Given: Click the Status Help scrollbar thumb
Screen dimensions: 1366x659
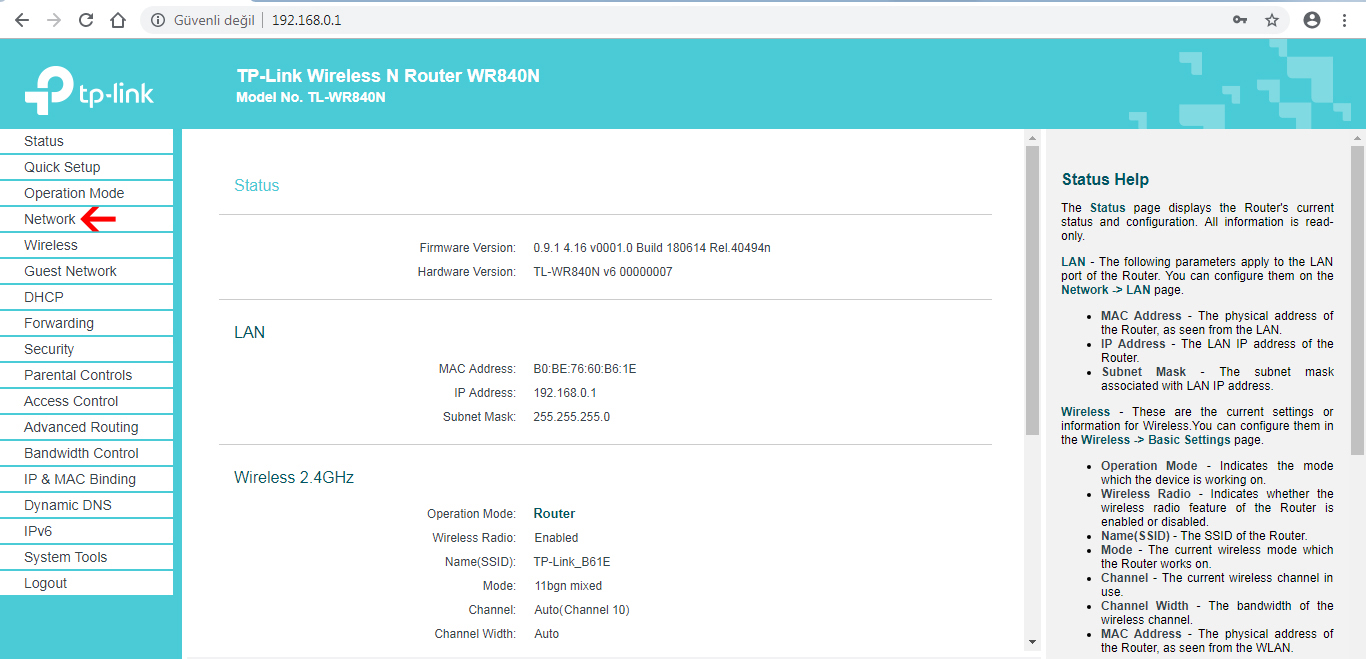Looking at the screenshot, I should (x=1357, y=300).
